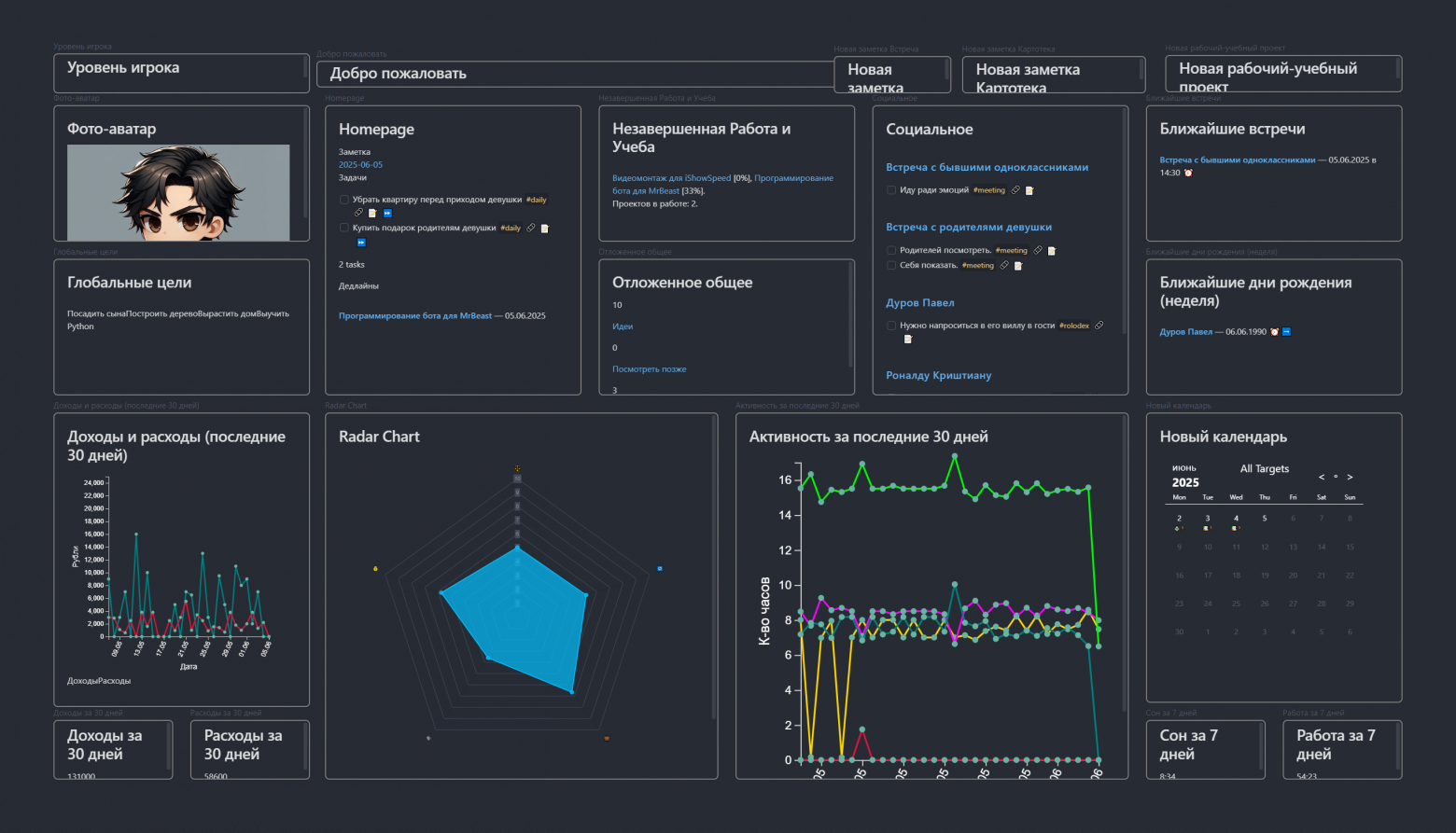This screenshot has width=1456, height=833.
Task: Click the alarm clock icon next to Дуров Павел's birthday
Action: click(x=1274, y=332)
